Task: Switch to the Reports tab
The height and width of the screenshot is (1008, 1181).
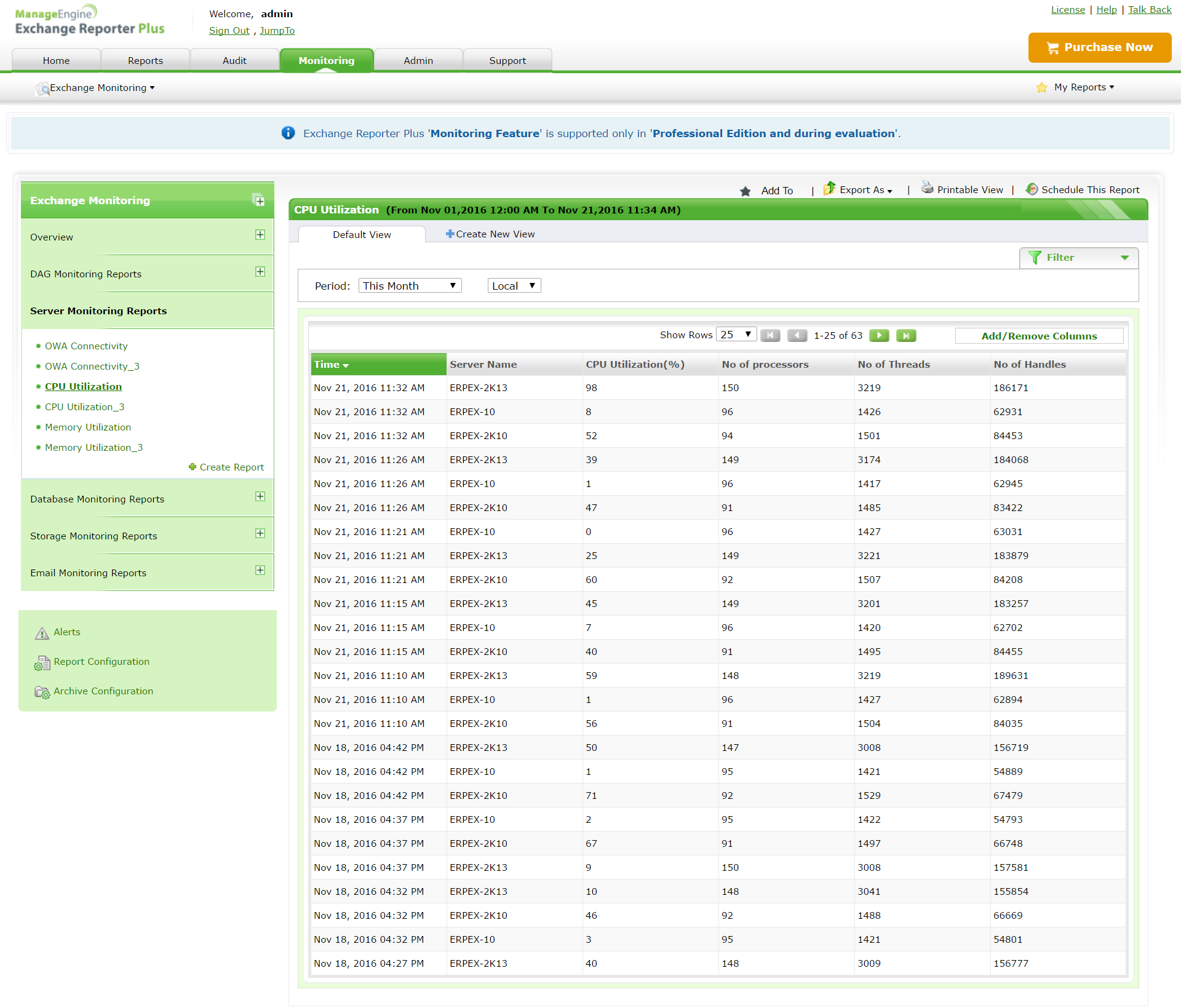Action: [145, 60]
